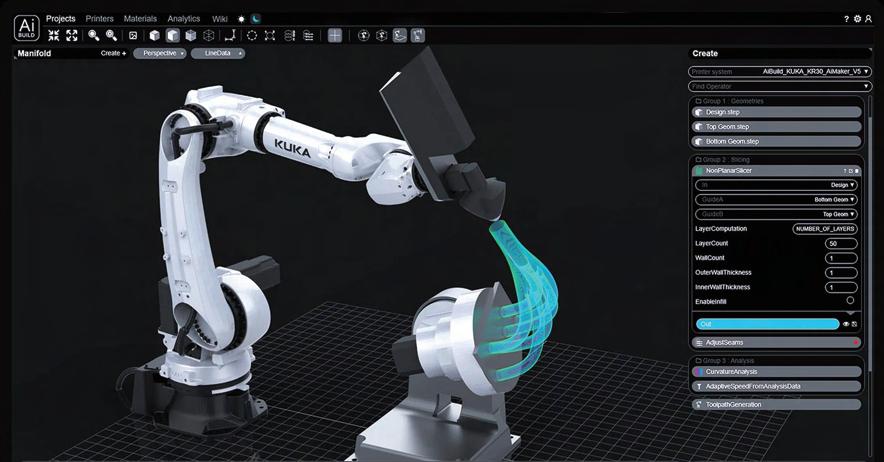Open the user account icon
Viewport: 884px width, 462px height.
[x=869, y=19]
